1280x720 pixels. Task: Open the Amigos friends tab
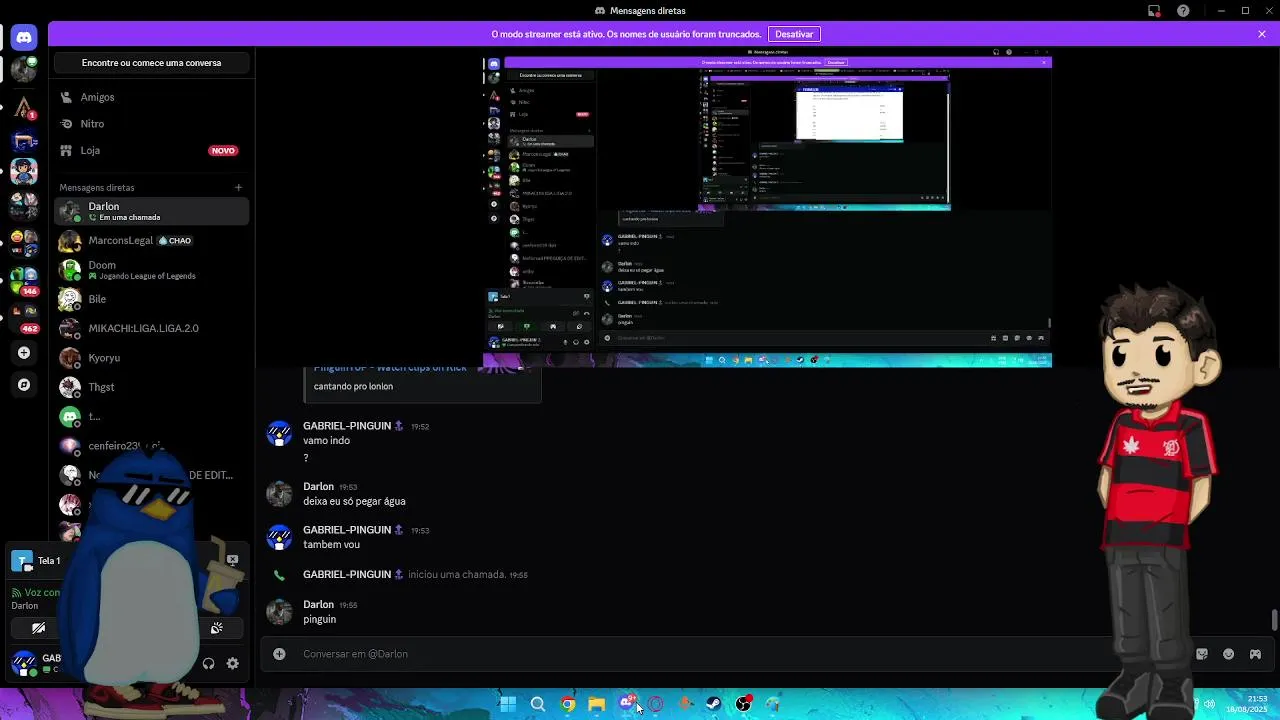click(x=151, y=97)
